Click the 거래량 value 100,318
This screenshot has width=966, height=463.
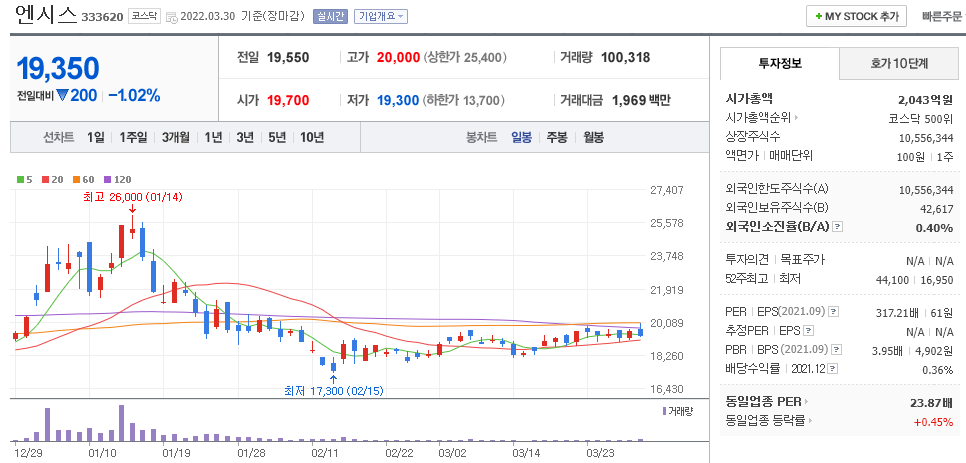click(x=625, y=58)
